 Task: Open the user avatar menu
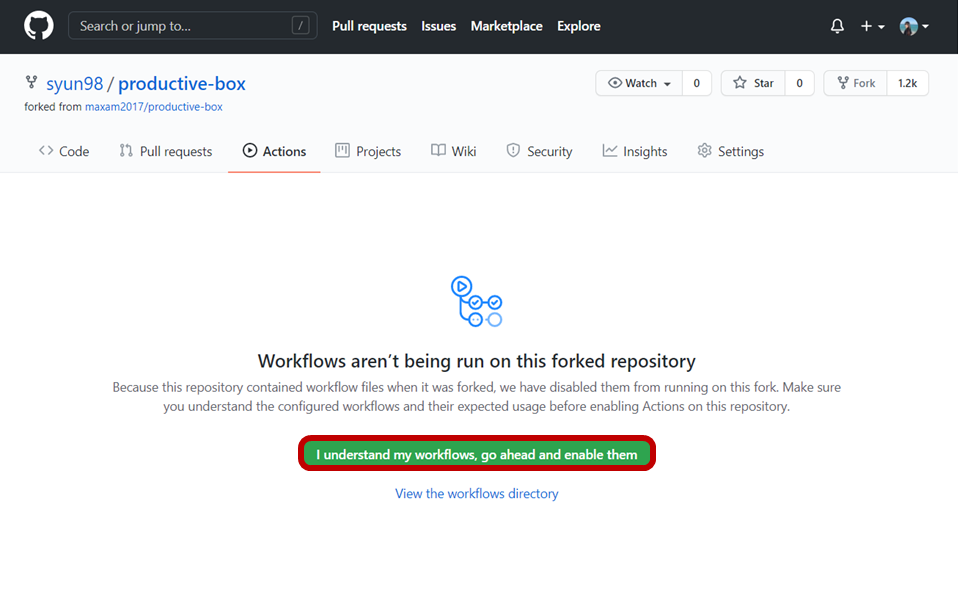click(914, 26)
